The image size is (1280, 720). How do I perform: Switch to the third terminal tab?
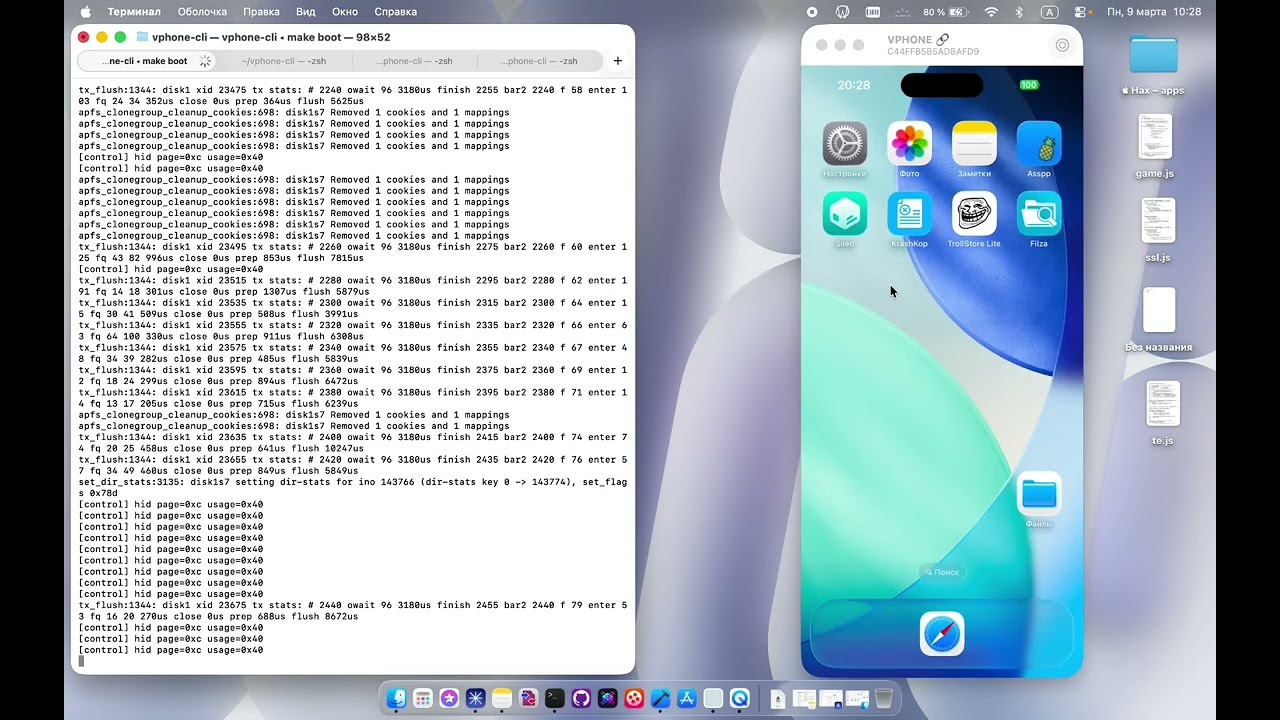coord(414,61)
